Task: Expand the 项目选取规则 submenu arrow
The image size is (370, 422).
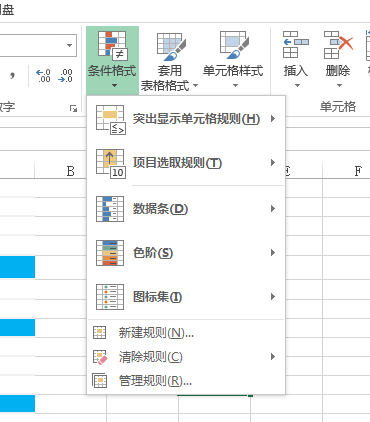Action: tap(273, 163)
